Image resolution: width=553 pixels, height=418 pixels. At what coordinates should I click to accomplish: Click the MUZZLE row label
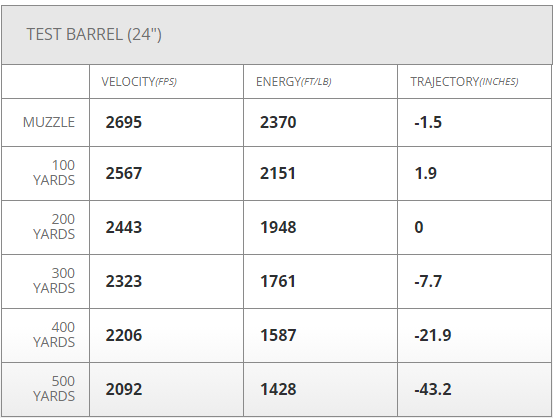[49, 122]
